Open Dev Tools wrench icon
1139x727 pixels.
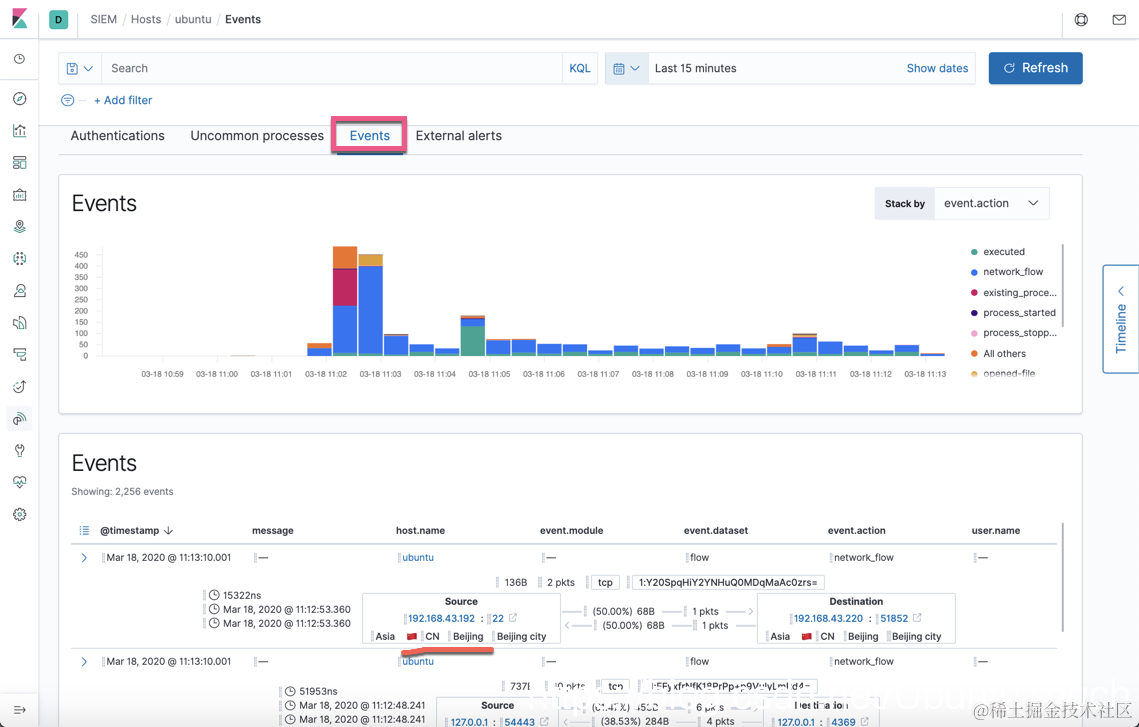(20, 450)
